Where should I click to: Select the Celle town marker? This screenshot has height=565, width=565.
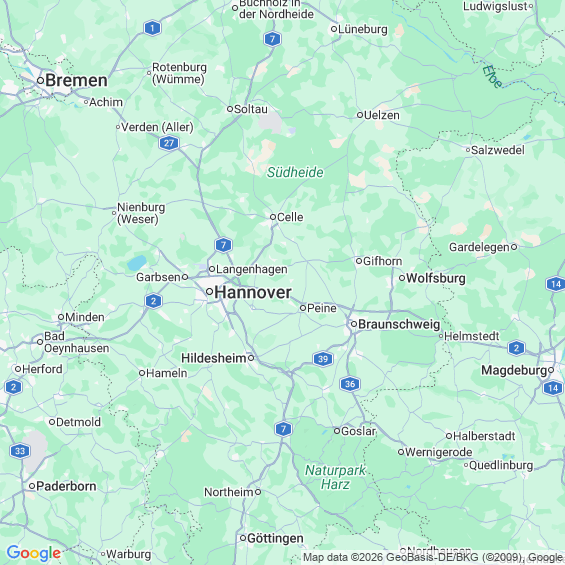click(273, 217)
